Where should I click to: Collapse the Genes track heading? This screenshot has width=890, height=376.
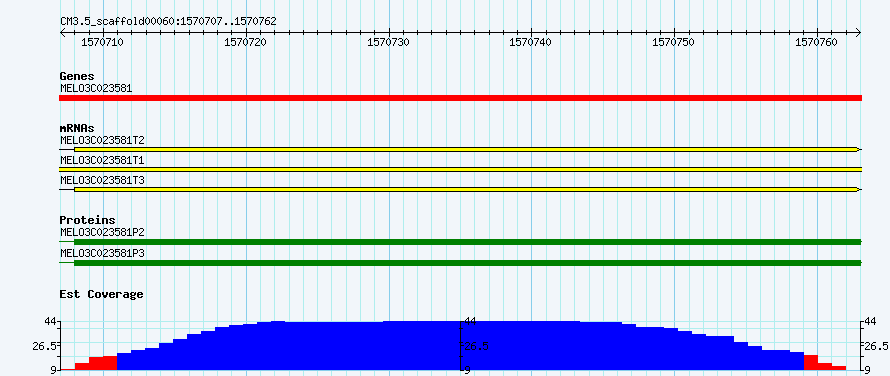coord(77,76)
